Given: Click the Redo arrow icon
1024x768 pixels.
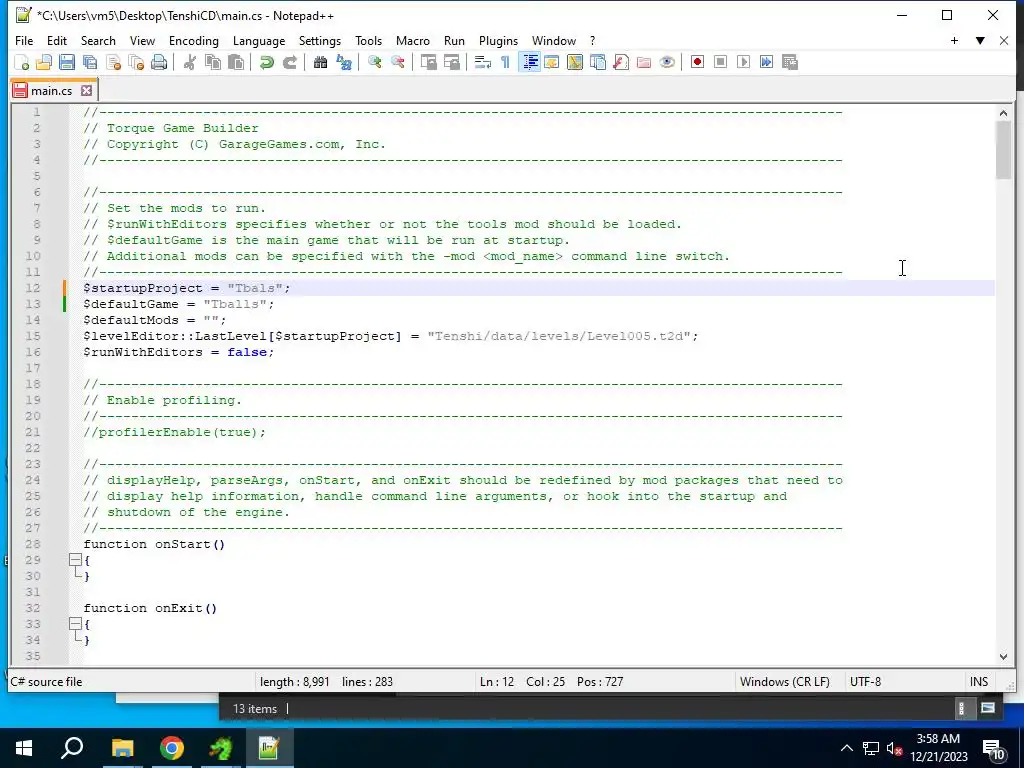Looking at the screenshot, I should [289, 62].
